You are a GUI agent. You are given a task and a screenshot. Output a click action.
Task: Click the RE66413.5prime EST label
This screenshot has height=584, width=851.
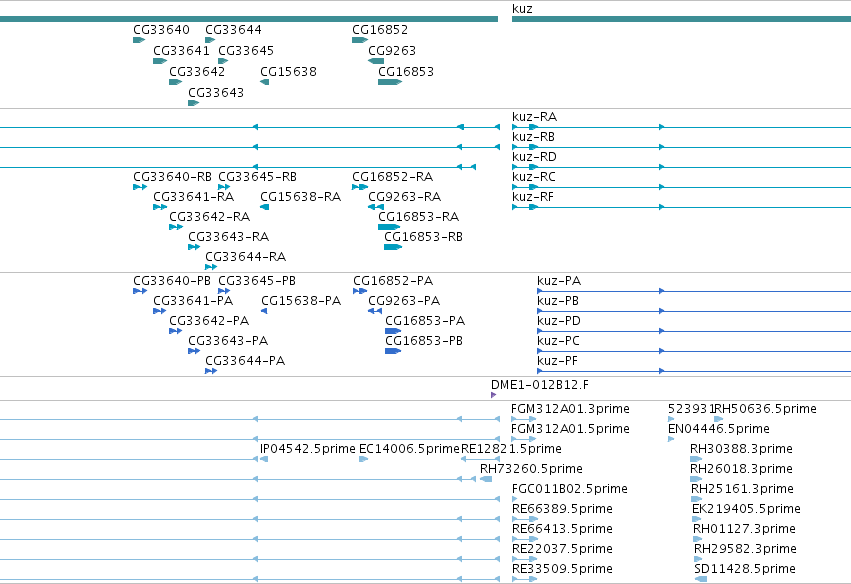pos(562,529)
